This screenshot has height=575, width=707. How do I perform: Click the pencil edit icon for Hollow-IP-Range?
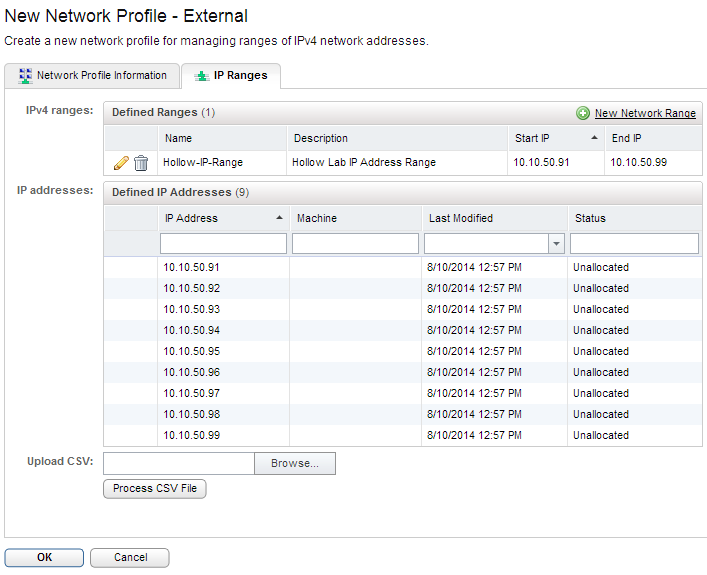pyautogui.click(x=121, y=162)
